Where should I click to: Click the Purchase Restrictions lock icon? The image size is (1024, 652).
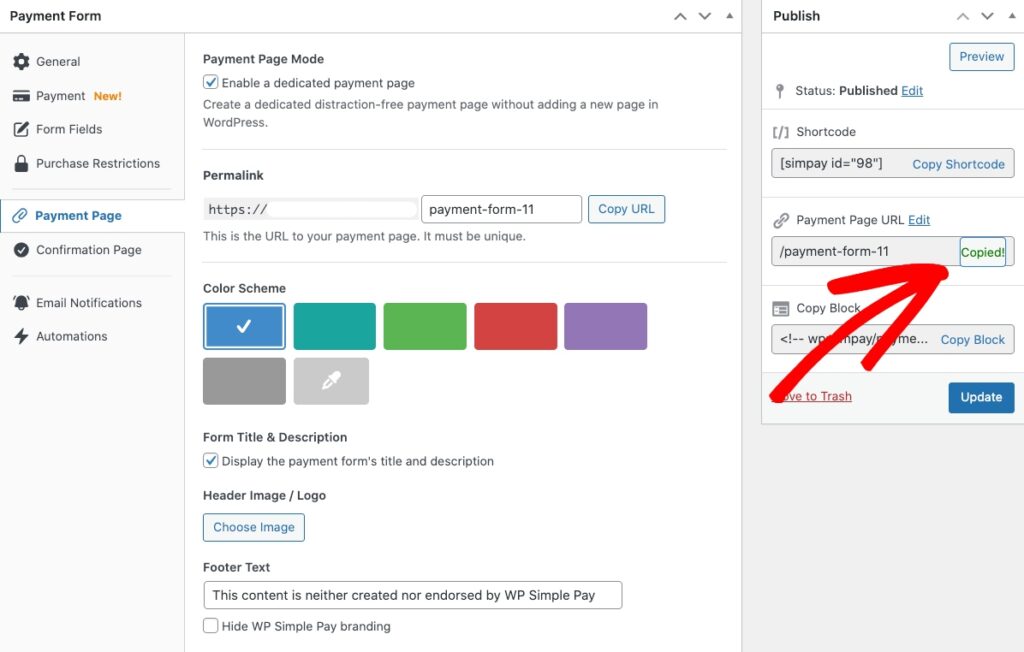pos(21,163)
